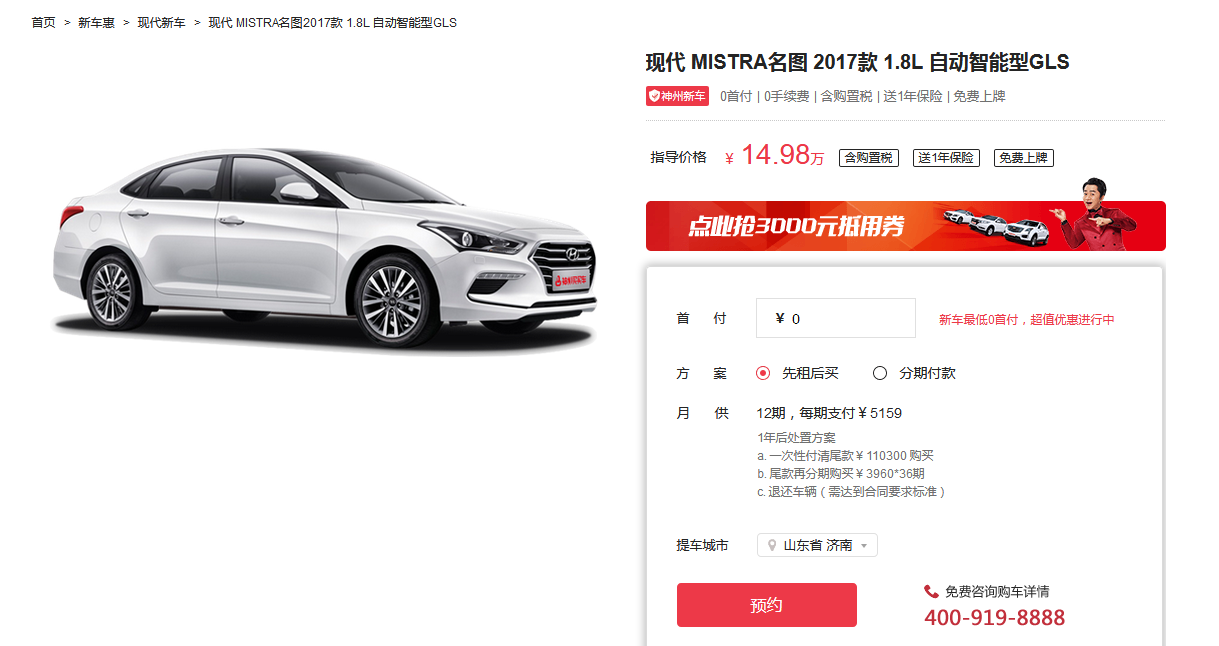Click the 送1年保险 tag next to price
Viewport: 1219px width, 646px height.
(946, 158)
